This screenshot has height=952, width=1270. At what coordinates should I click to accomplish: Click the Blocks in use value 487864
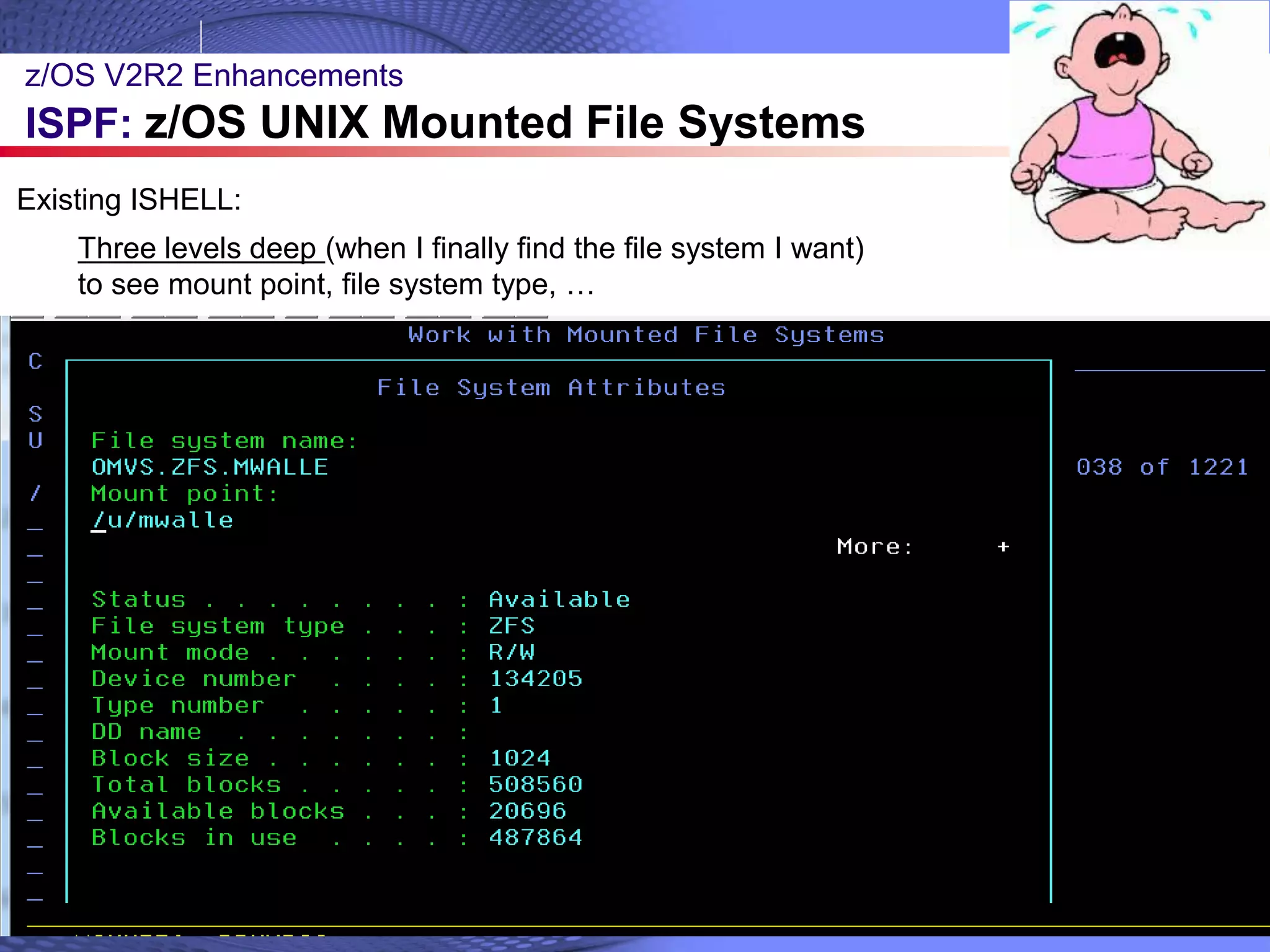click(x=536, y=838)
